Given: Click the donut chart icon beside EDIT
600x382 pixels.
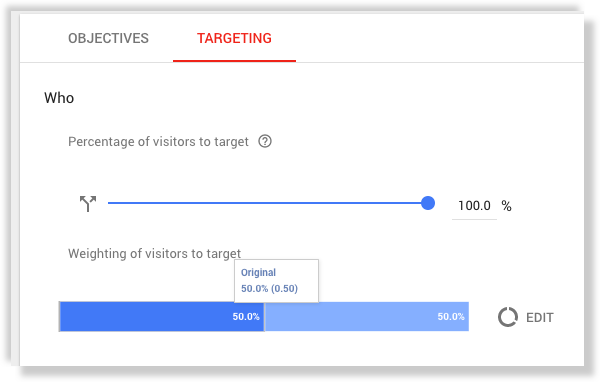Looking at the screenshot, I should [x=508, y=317].
